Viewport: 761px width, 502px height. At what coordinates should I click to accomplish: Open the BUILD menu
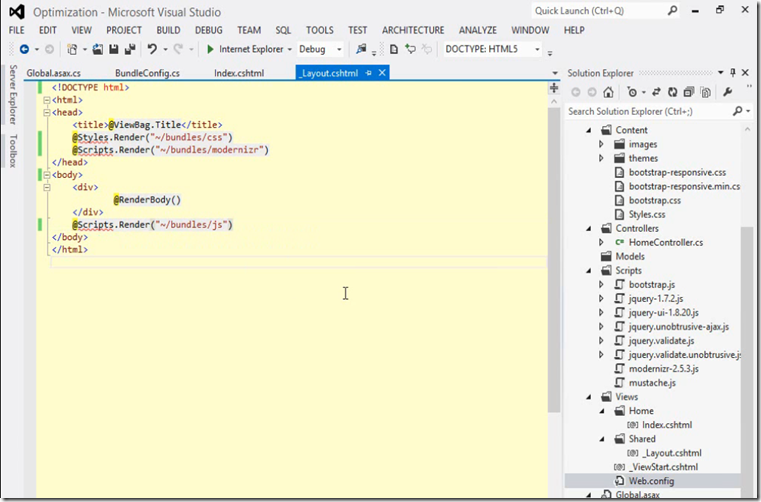click(168, 30)
